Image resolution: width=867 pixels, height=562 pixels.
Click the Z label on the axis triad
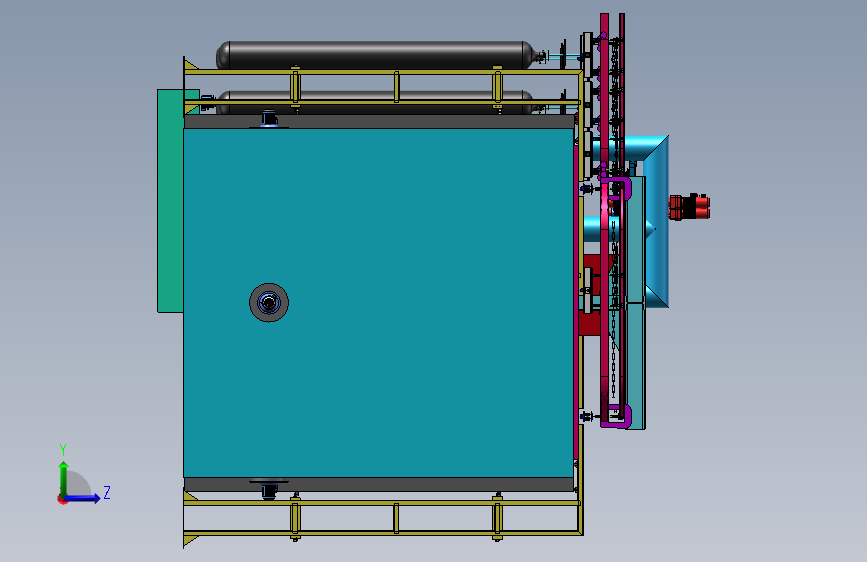(x=107, y=492)
